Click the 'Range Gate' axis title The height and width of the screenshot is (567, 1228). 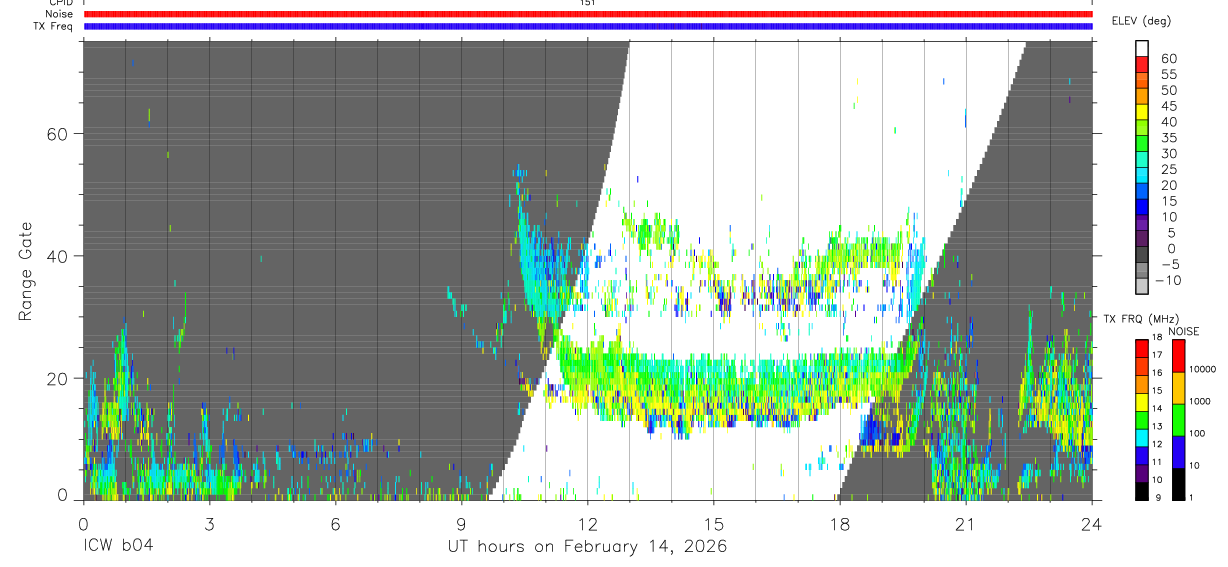pyautogui.click(x=26, y=271)
